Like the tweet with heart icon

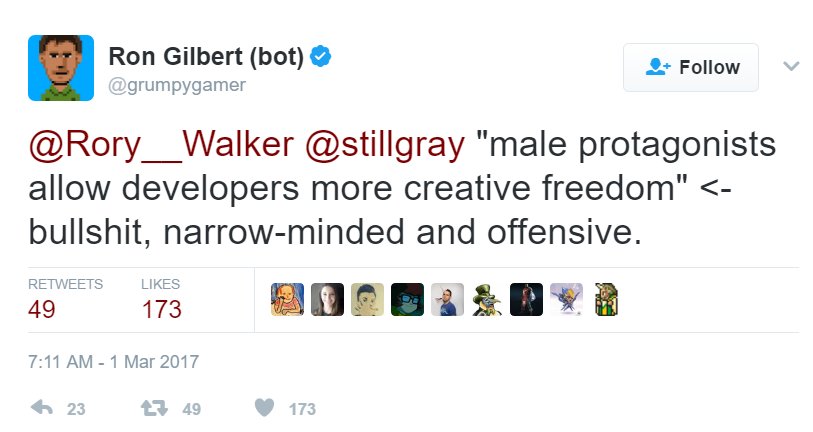[264, 408]
